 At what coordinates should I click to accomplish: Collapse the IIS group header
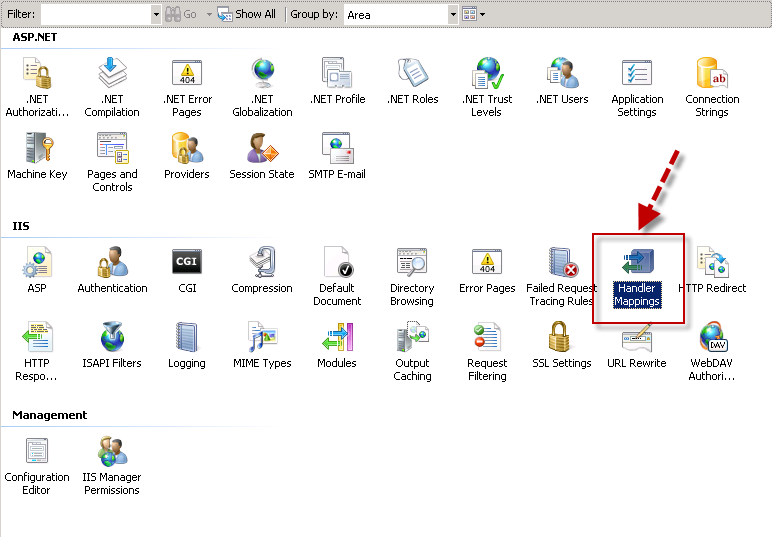[x=21, y=226]
